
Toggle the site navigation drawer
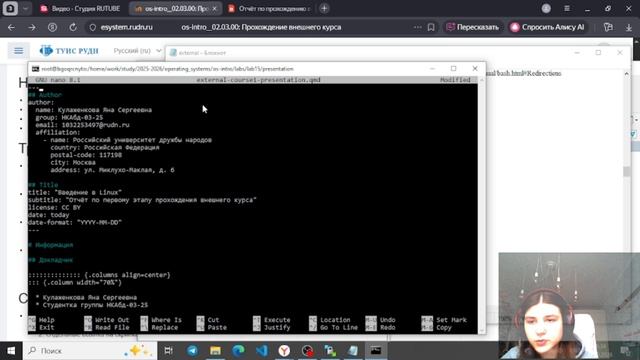point(18,51)
